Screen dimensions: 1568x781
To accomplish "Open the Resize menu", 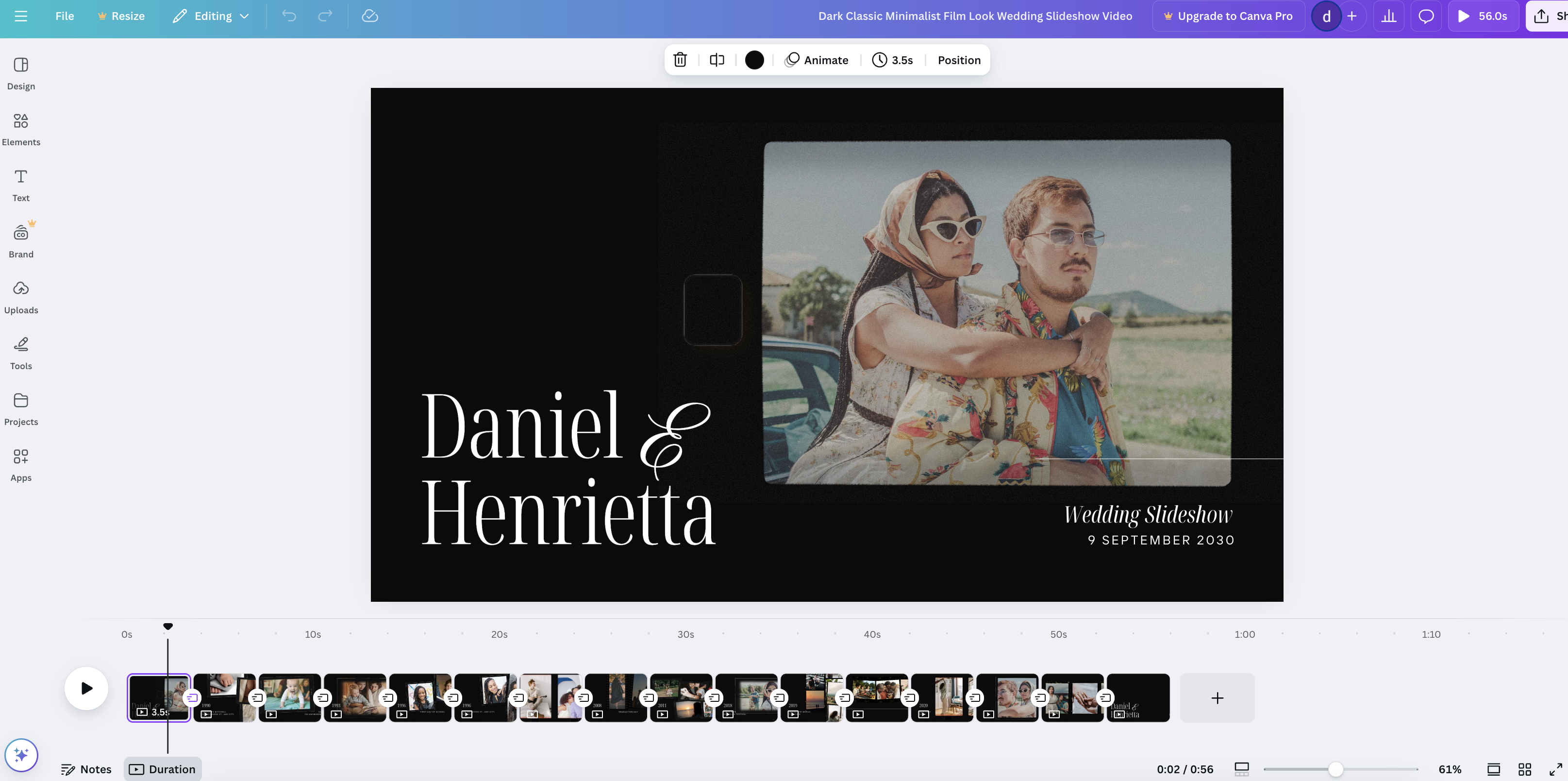I will tap(121, 16).
